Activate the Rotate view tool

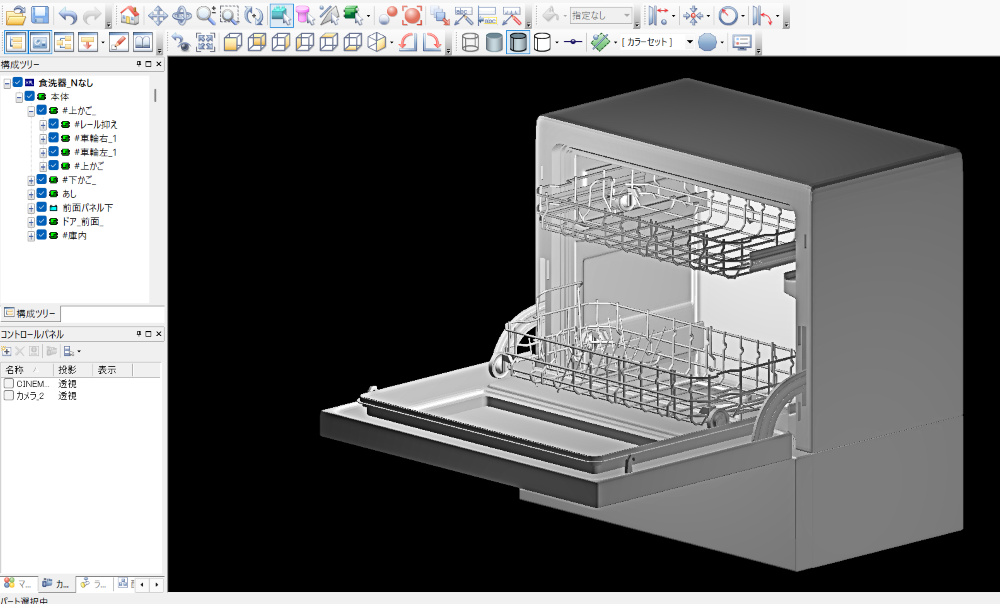(x=180, y=13)
